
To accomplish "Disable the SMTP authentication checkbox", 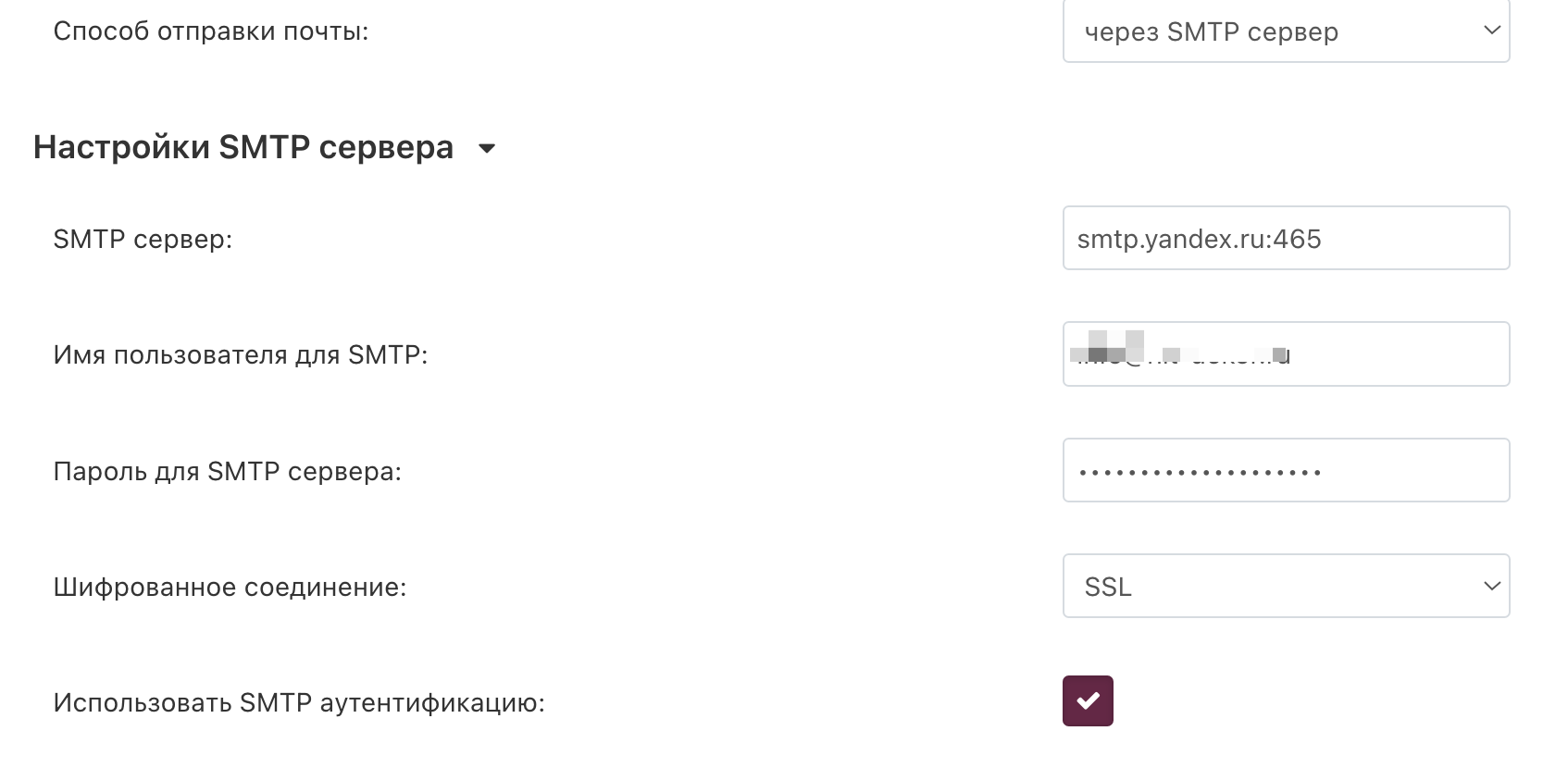I will tap(1088, 700).
